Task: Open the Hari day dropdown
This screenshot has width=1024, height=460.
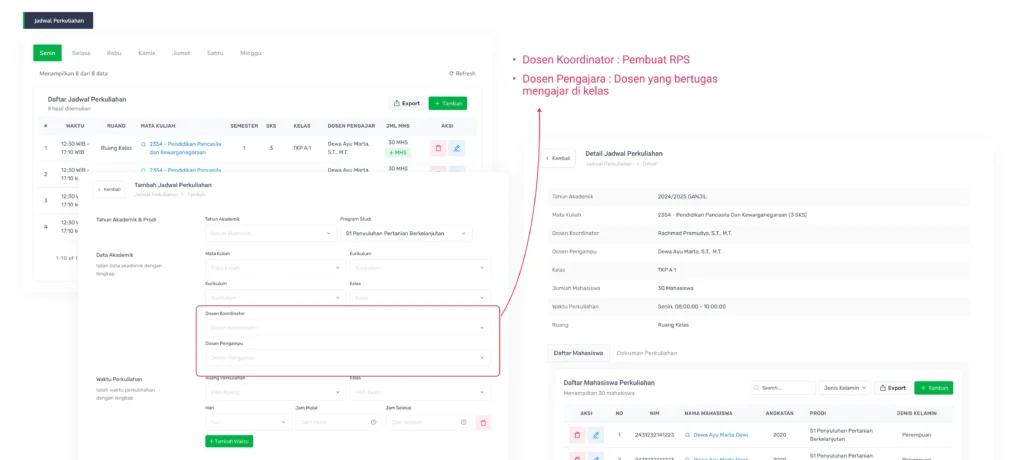Action: 249,423
